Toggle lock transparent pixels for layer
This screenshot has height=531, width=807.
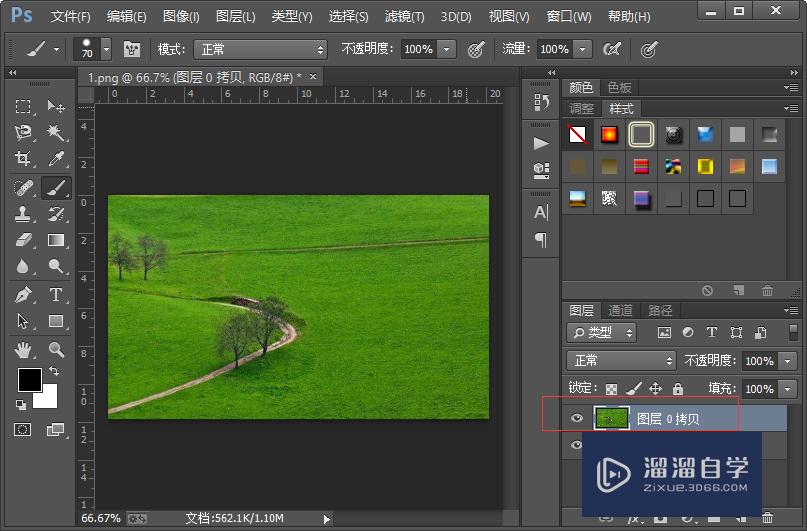(x=612, y=388)
